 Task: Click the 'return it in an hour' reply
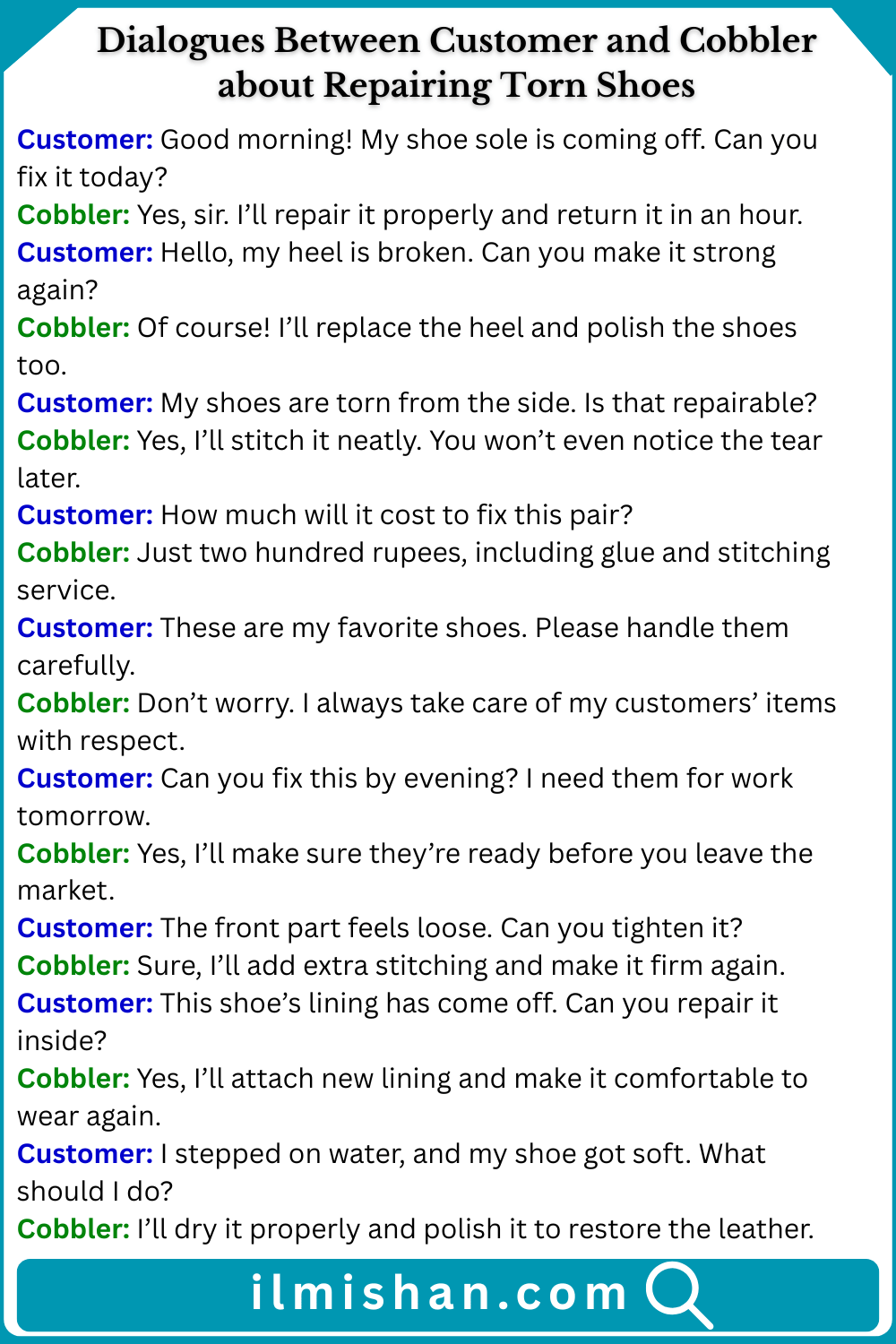[x=469, y=215]
